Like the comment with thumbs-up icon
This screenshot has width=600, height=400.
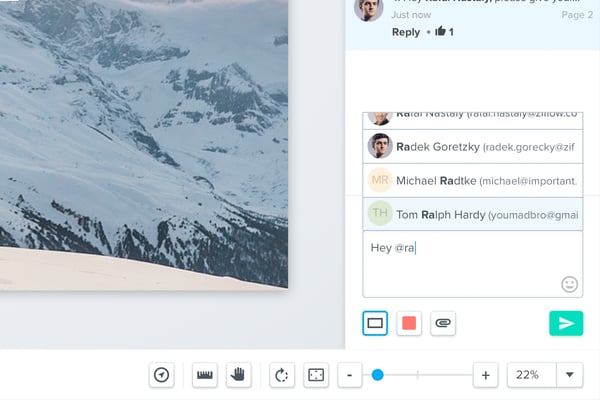pyautogui.click(x=440, y=32)
